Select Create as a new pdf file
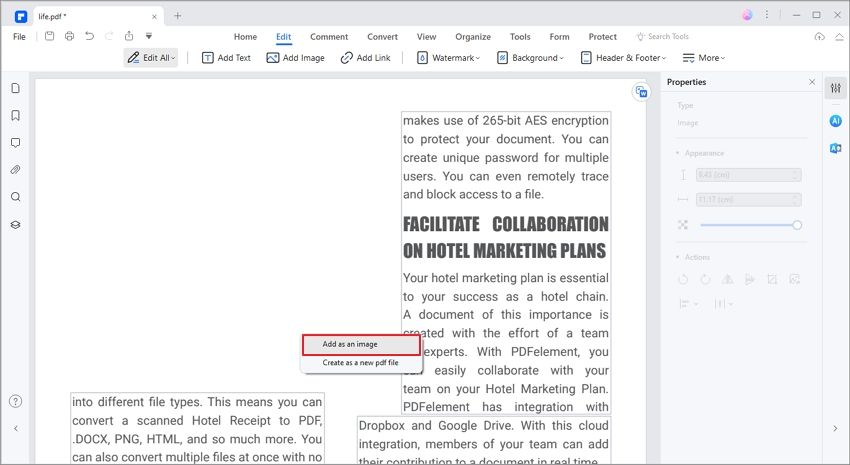Screen dimensions: 850x465 361,363
